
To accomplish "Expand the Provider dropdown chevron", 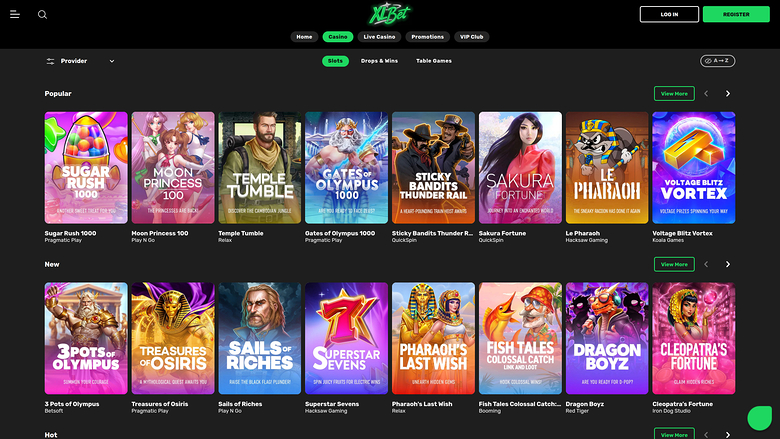I will (111, 61).
